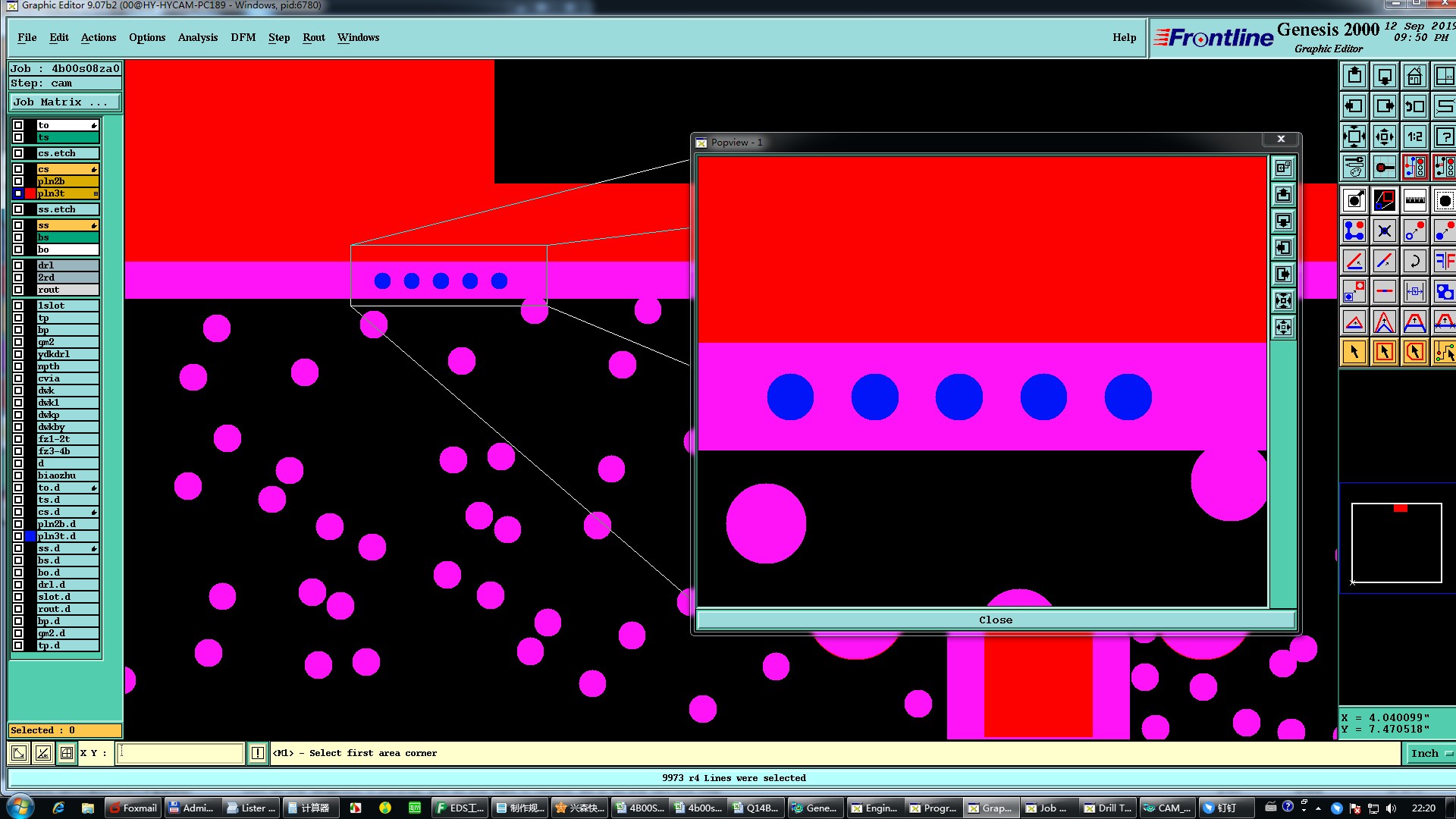This screenshot has height=819, width=1456.
Task: Toggle checkbox for rout layer
Action: coord(18,290)
